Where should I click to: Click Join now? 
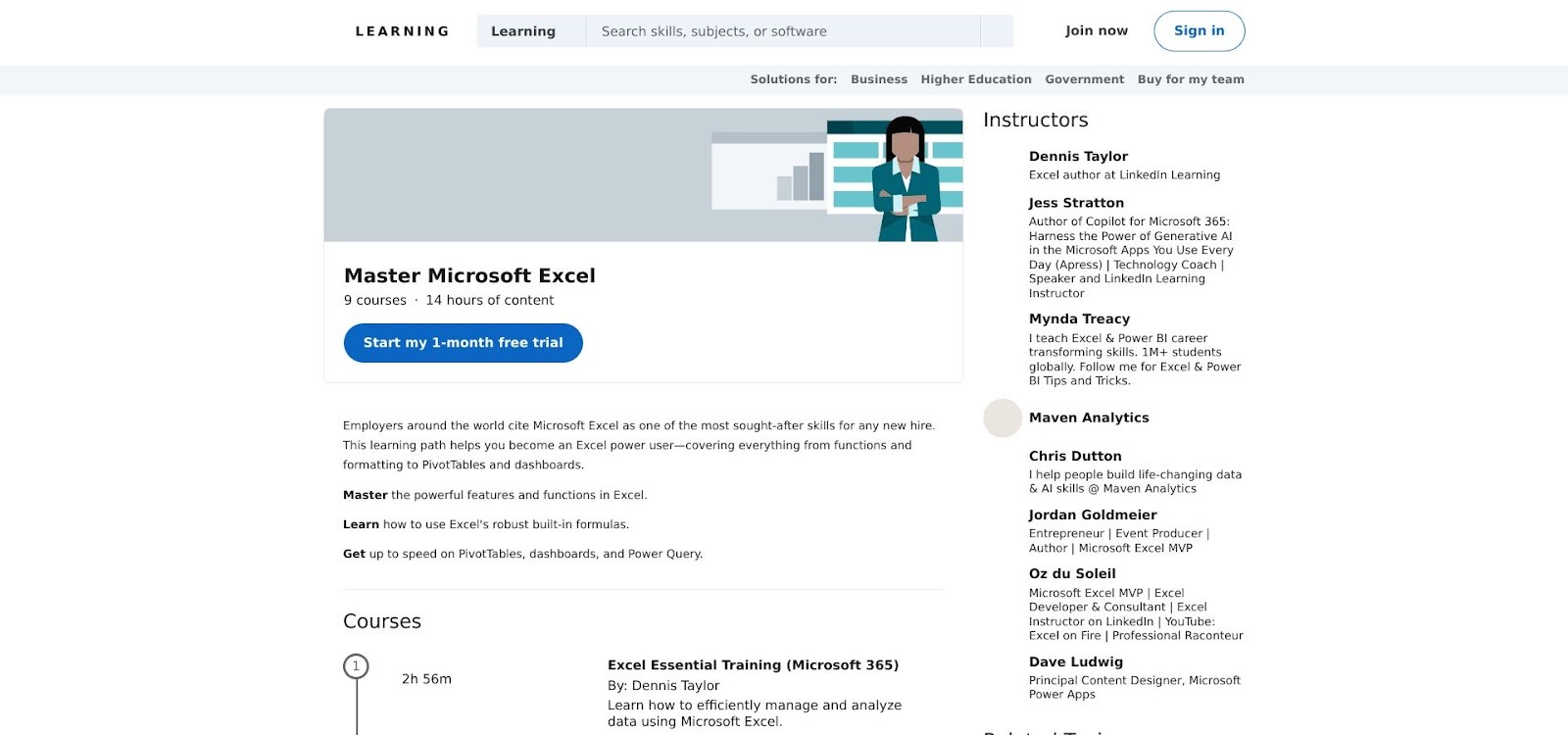(1097, 31)
